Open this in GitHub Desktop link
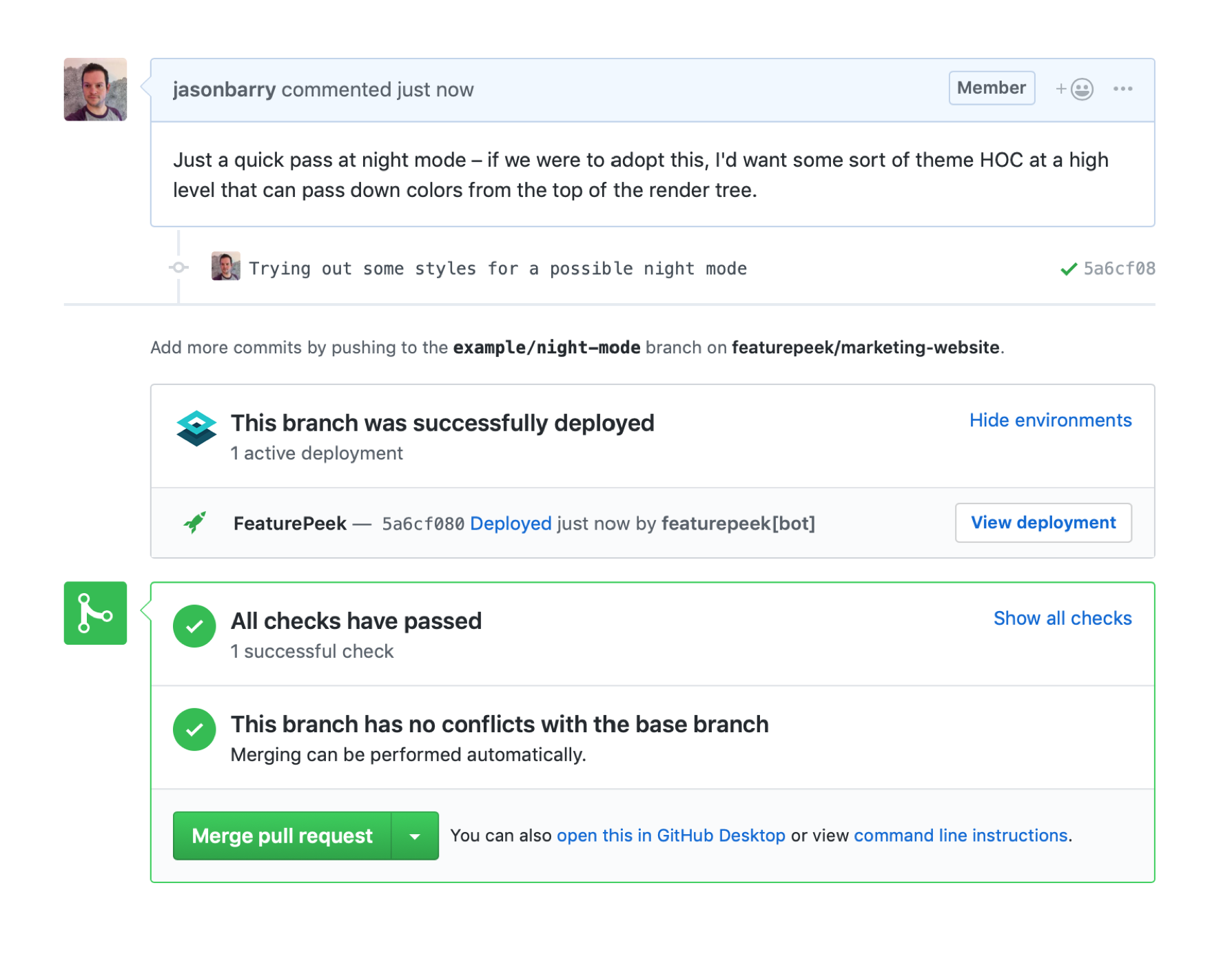The width and height of the screenshot is (1232, 963). (x=670, y=836)
